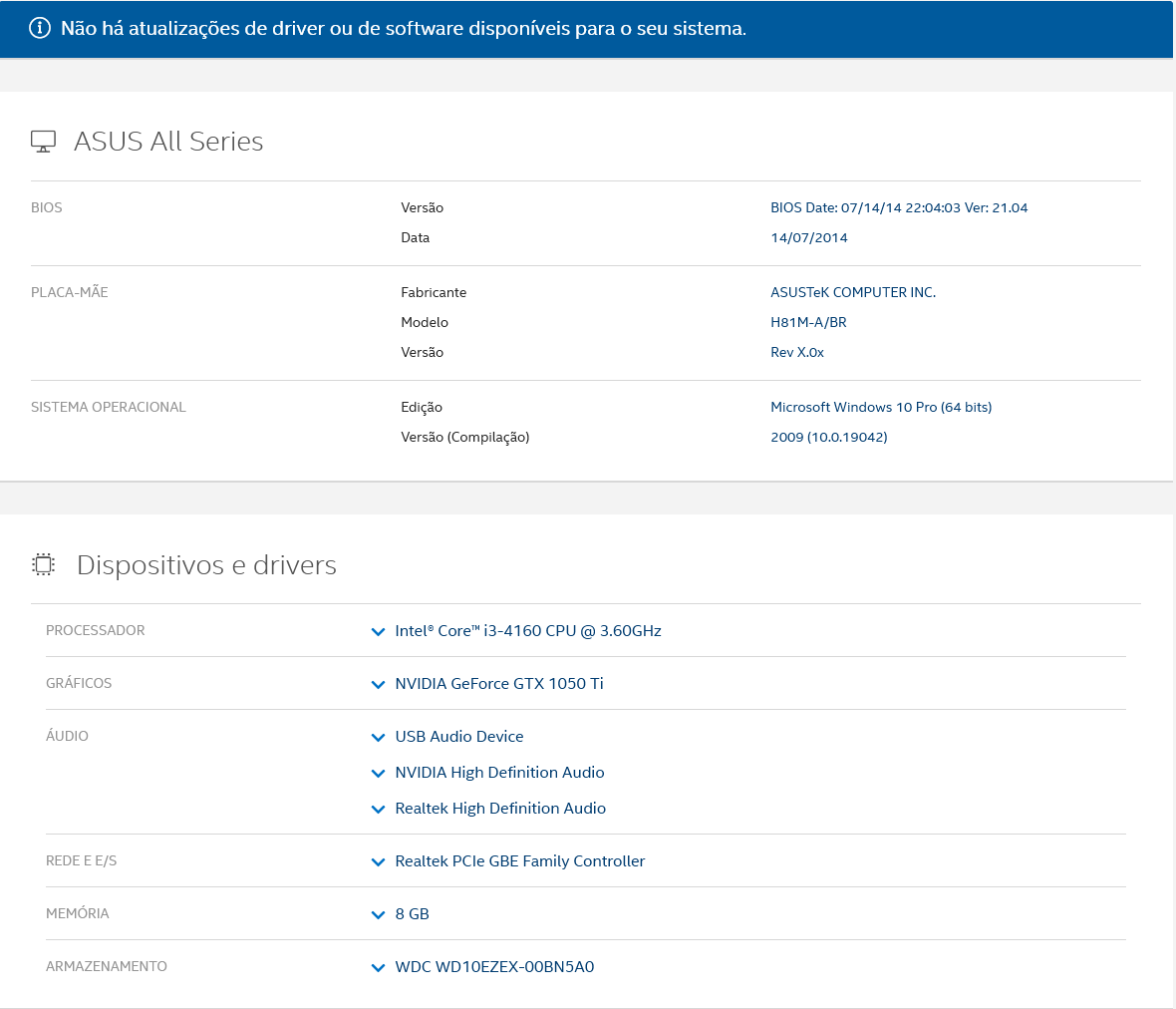The width and height of the screenshot is (1176, 1009).
Task: Expand the USB Audio Device chevron
Action: [378, 738]
